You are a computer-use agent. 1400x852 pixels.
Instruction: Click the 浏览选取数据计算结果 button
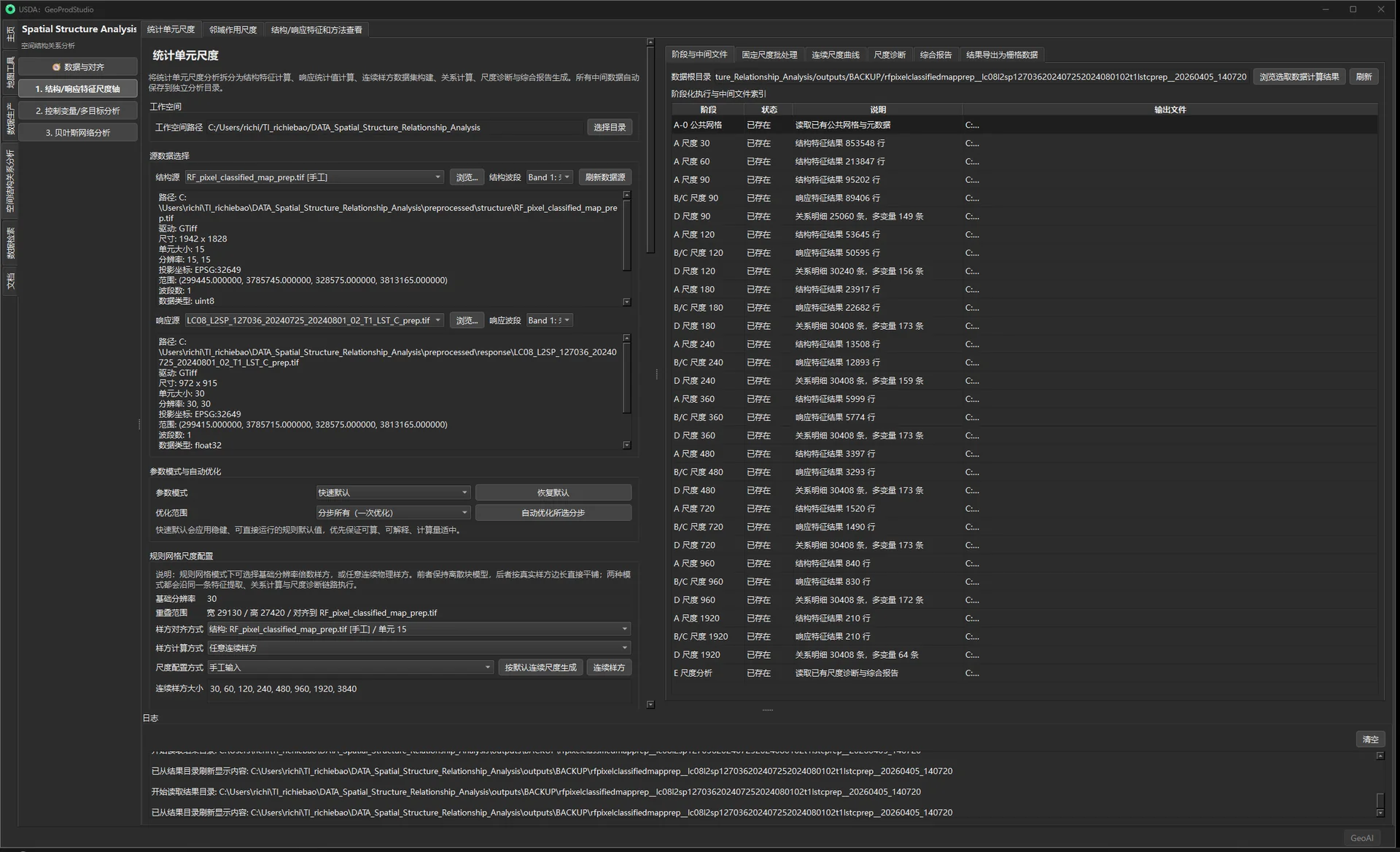(x=1299, y=77)
